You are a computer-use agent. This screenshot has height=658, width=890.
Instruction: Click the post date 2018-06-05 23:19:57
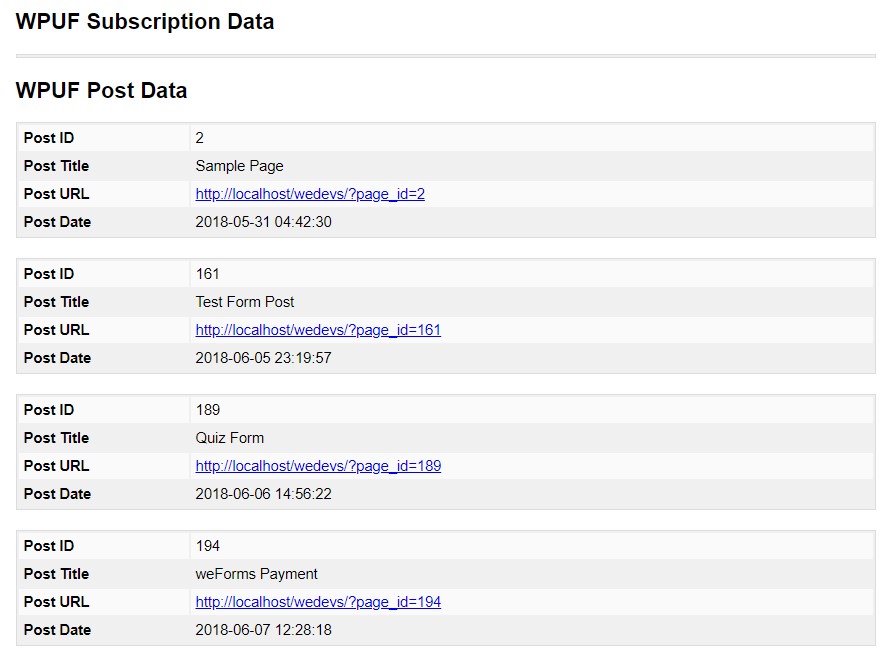[263, 358]
